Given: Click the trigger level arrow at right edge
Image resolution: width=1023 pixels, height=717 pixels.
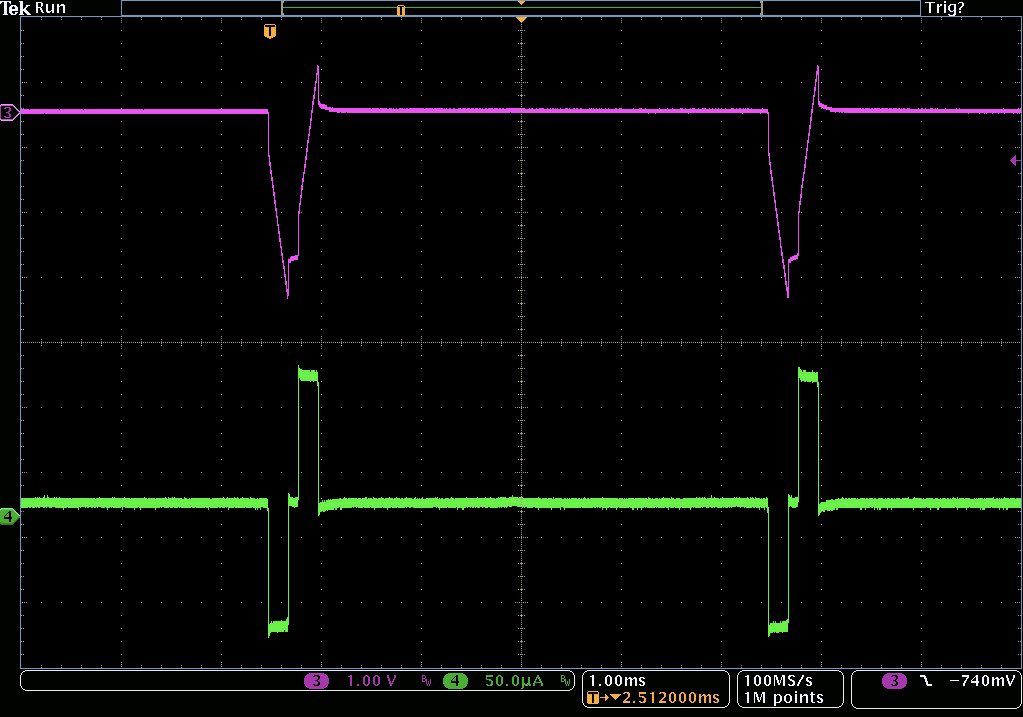Looking at the screenshot, I should tap(1015, 160).
